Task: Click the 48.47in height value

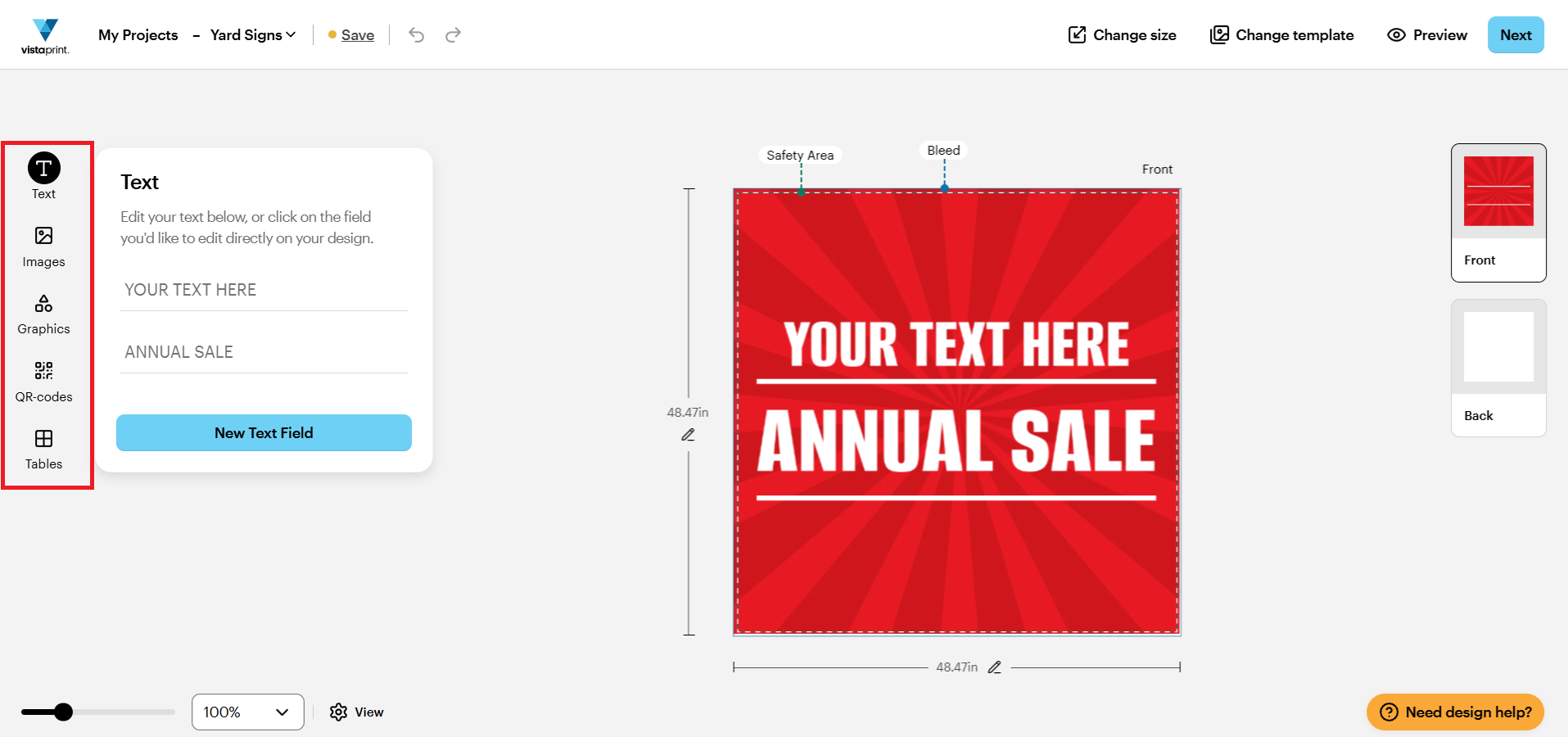Action: [688, 413]
